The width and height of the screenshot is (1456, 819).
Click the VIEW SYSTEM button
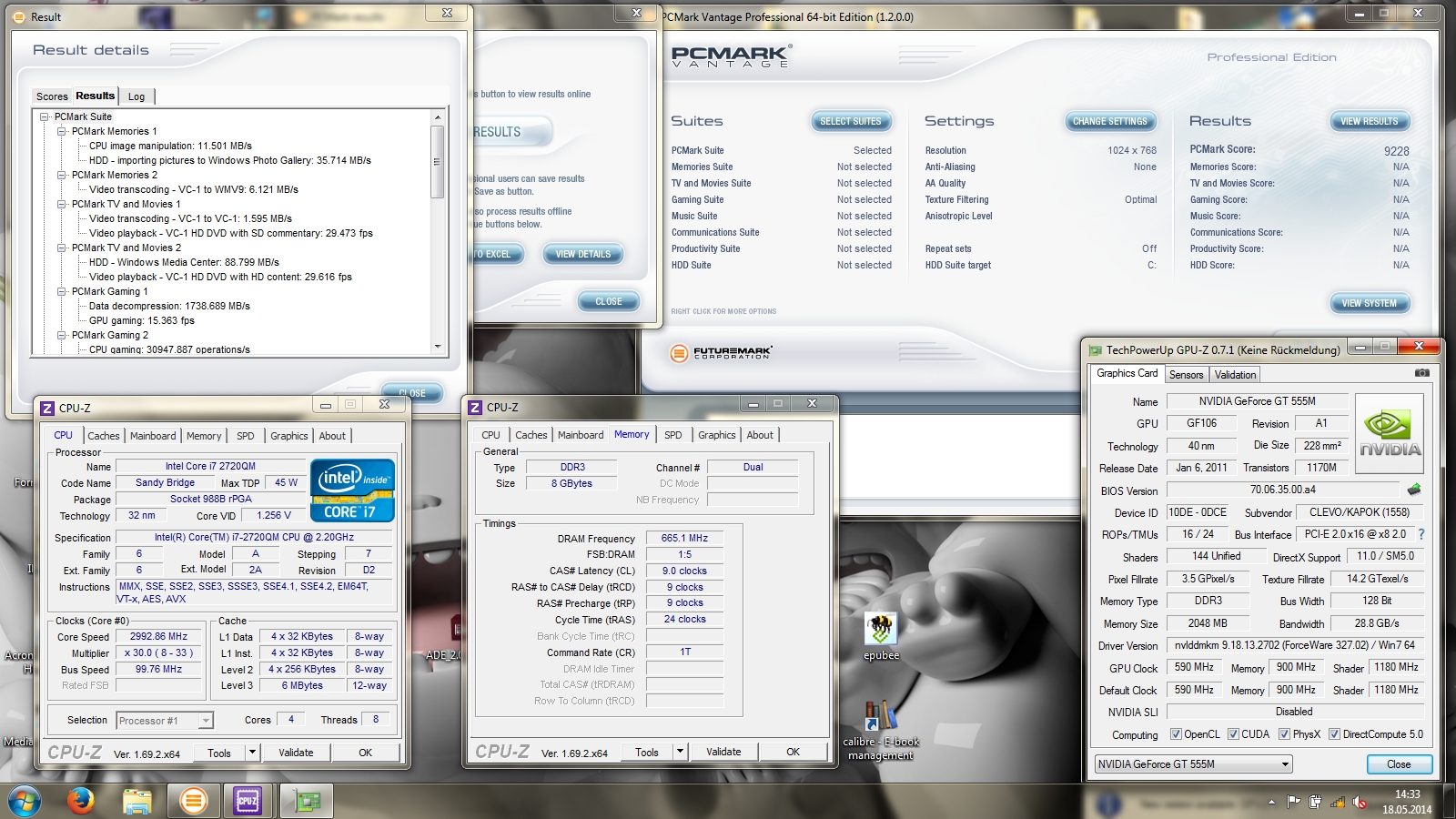(1369, 303)
